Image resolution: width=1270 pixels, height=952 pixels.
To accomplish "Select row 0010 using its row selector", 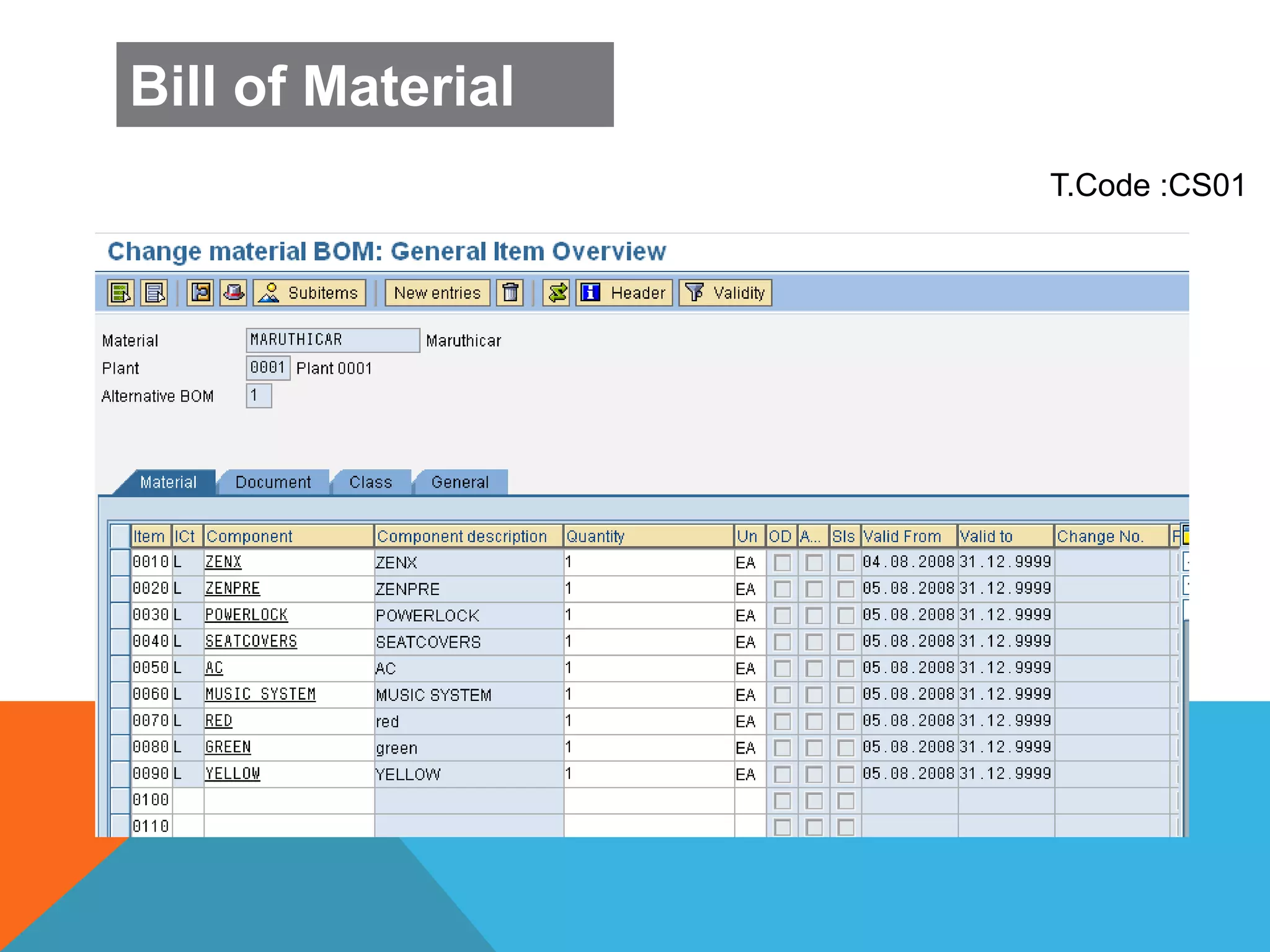I will point(120,562).
